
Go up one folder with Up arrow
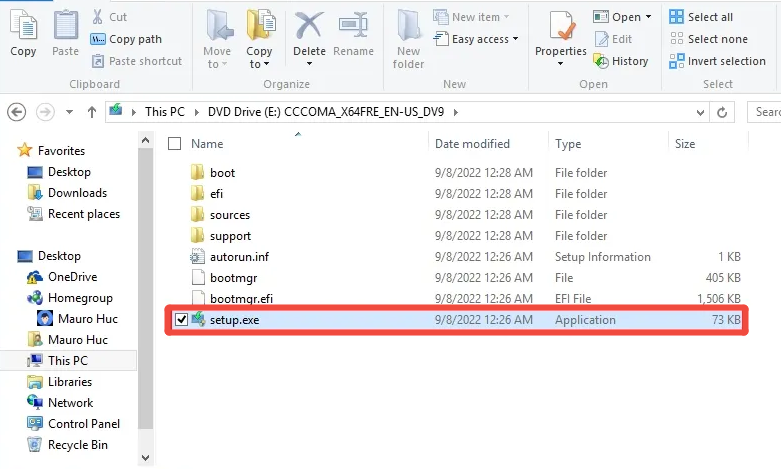point(92,112)
